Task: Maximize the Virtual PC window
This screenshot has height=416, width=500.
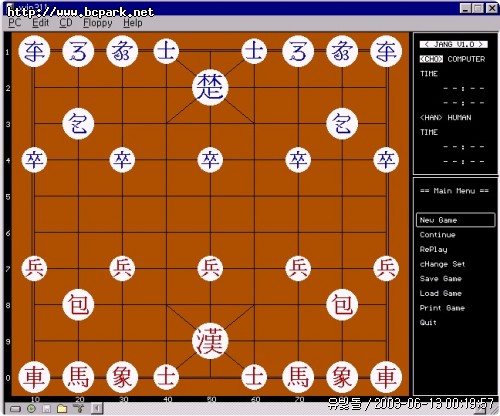Action: (478, 8)
